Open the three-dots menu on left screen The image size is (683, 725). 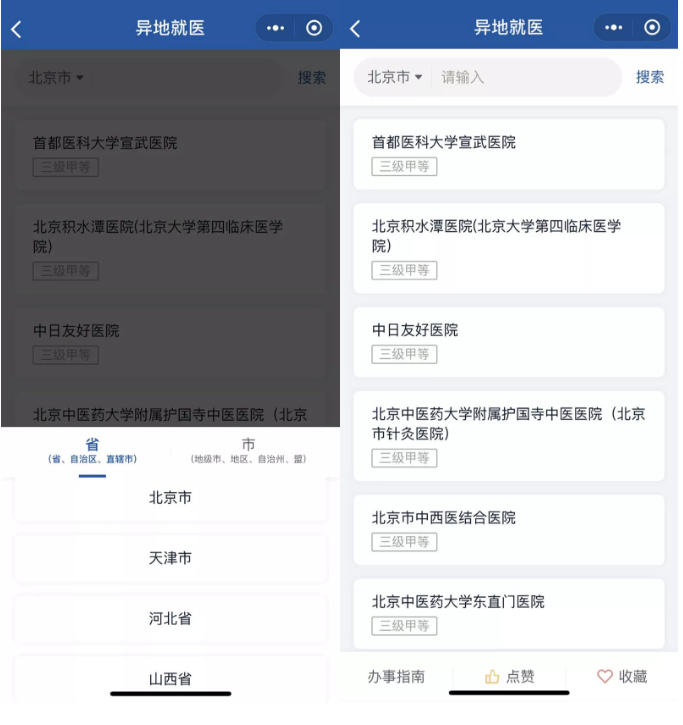click(276, 28)
